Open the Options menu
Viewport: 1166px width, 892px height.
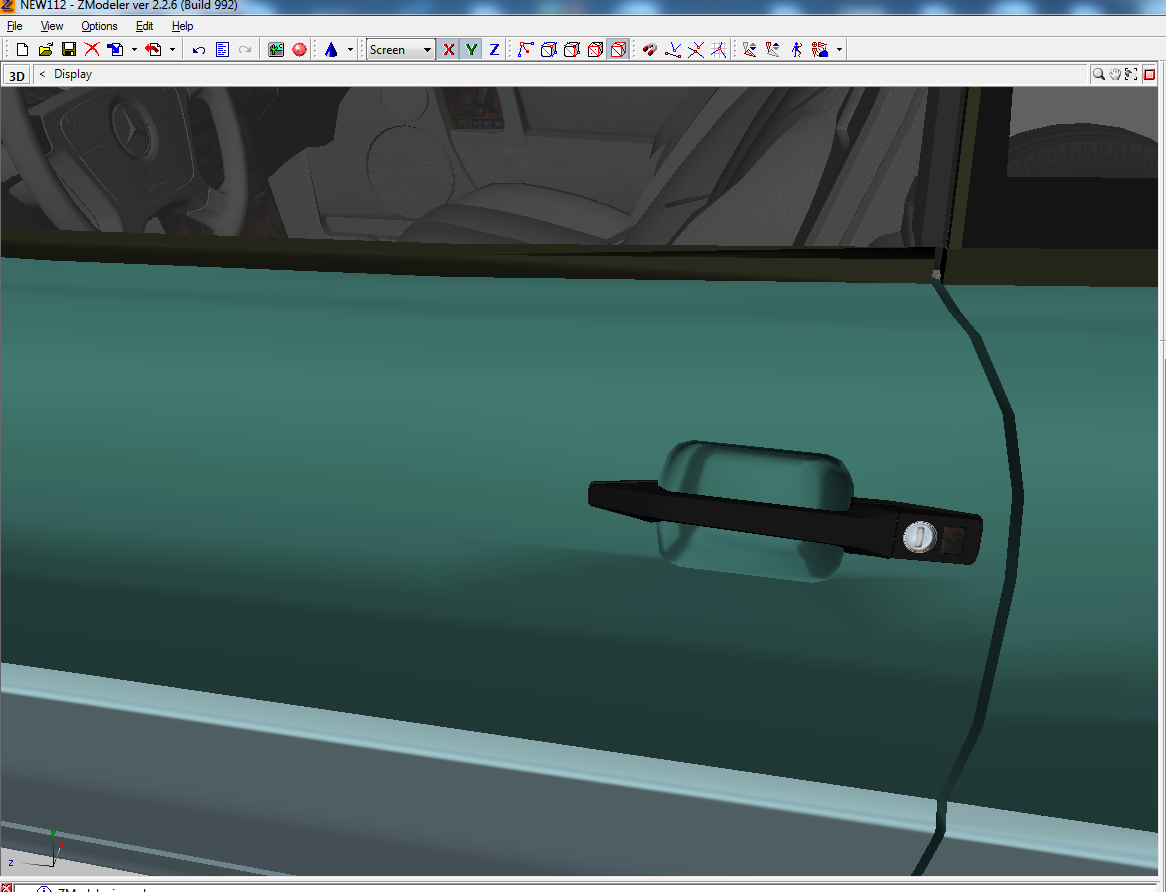click(x=99, y=26)
